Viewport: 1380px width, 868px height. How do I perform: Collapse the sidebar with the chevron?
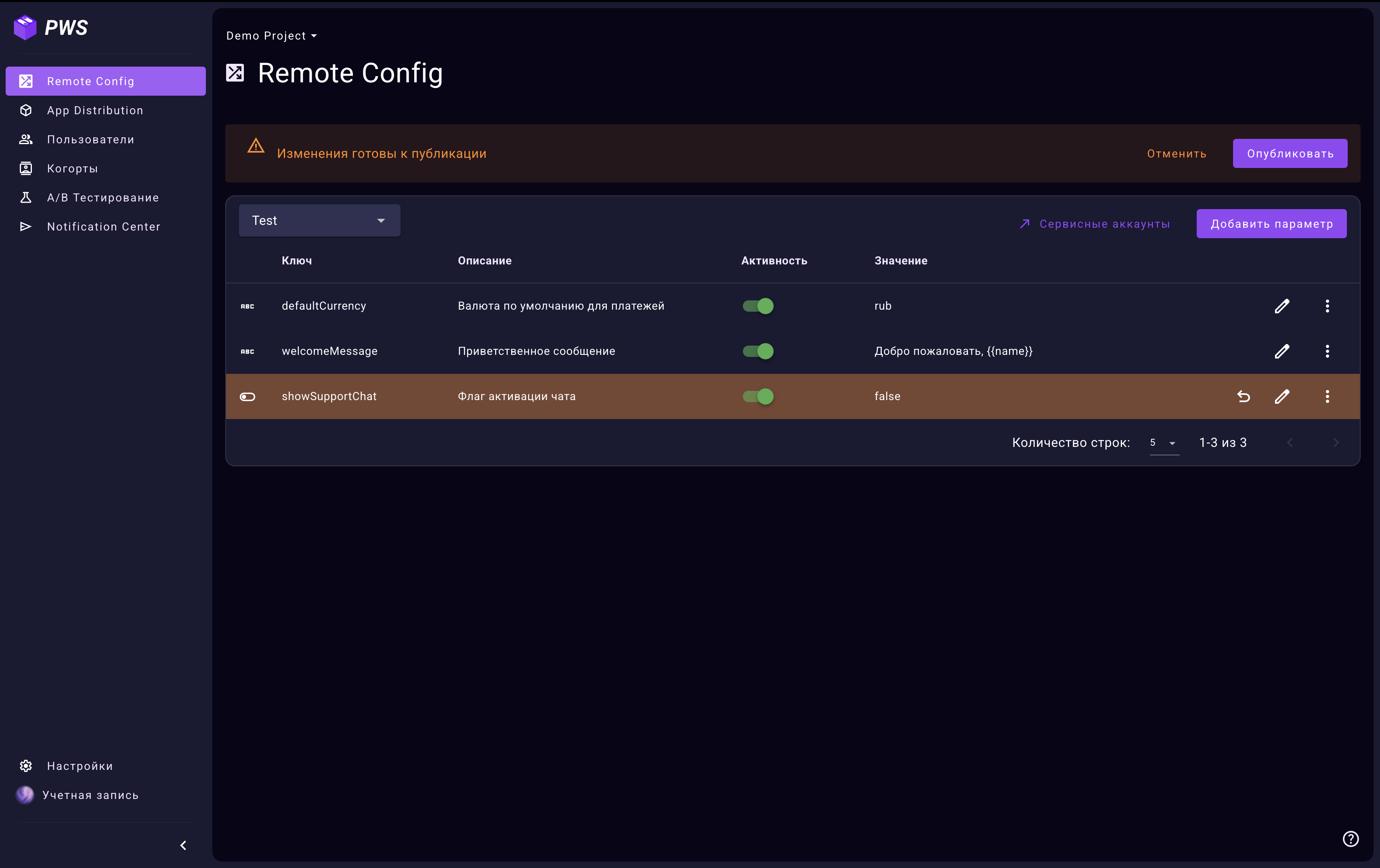pos(183,845)
